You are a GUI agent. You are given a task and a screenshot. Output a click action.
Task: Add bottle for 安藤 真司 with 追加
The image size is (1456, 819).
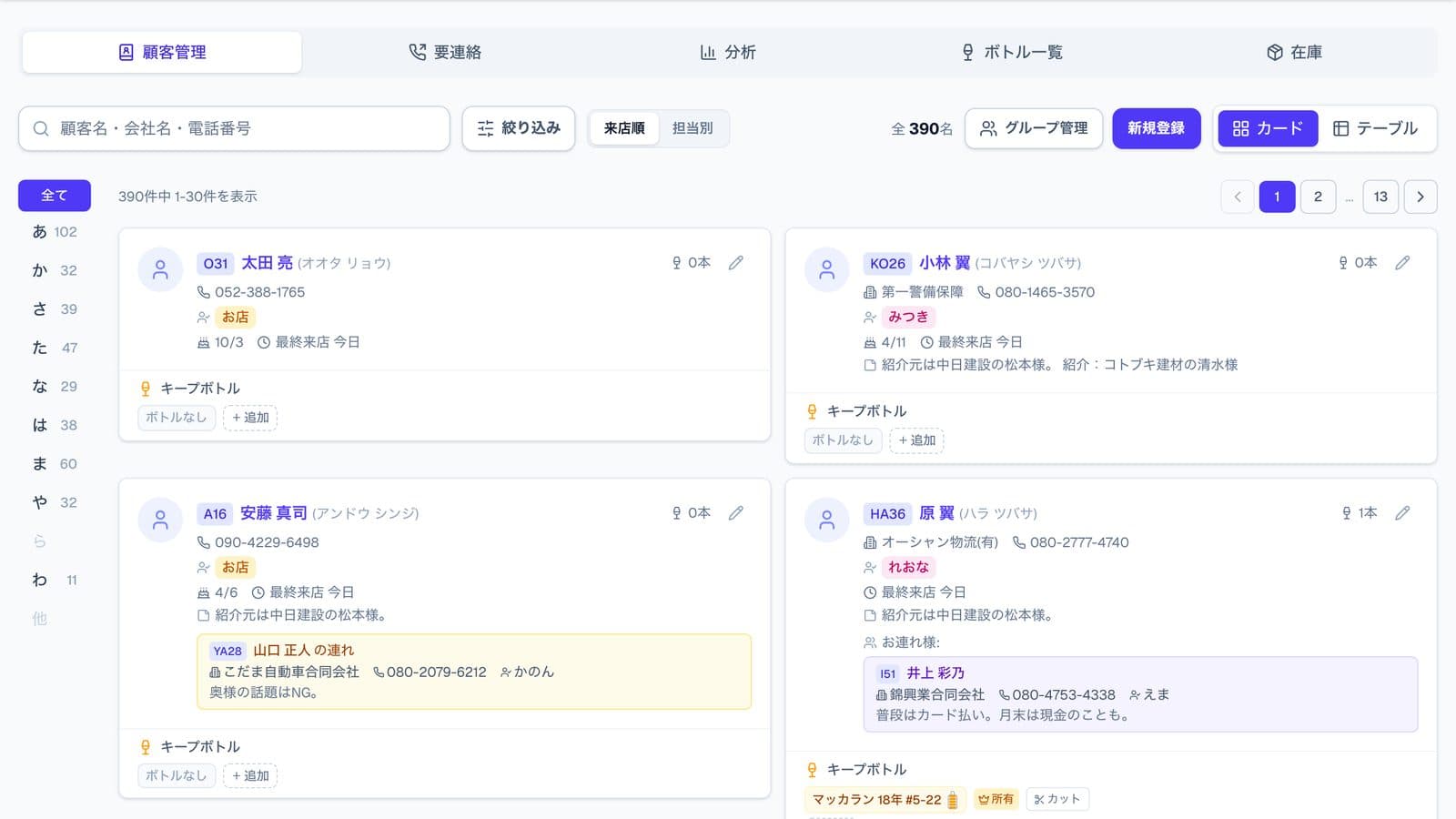coord(250,776)
